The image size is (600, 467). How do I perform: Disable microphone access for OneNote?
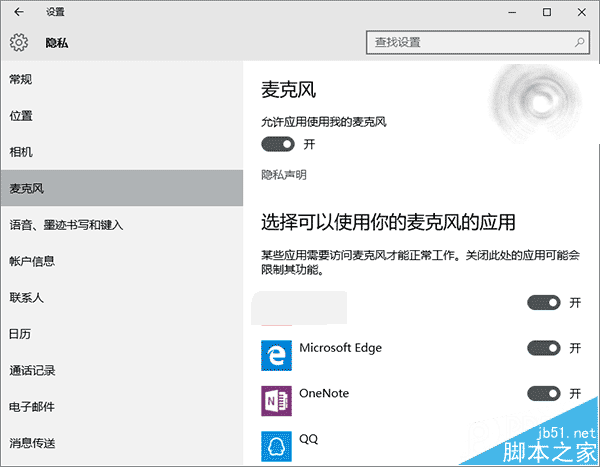[544, 393]
